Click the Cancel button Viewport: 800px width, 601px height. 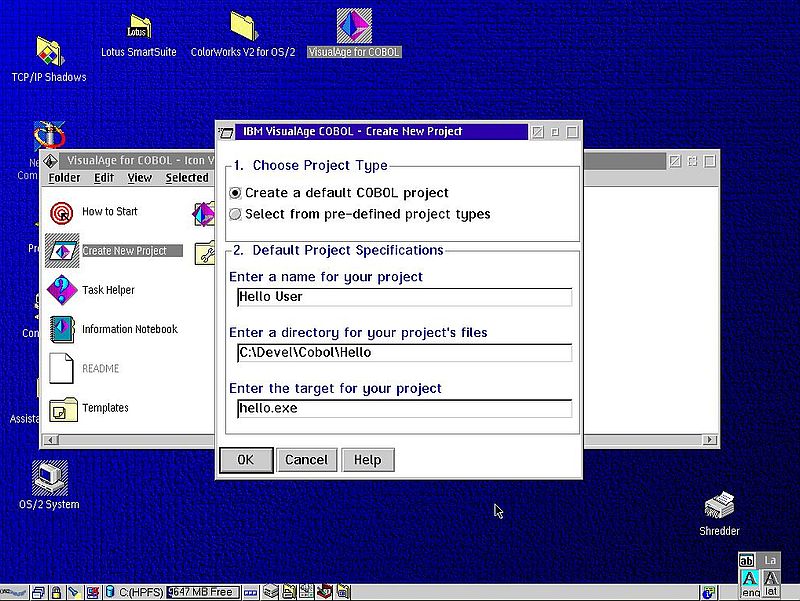(x=306, y=460)
